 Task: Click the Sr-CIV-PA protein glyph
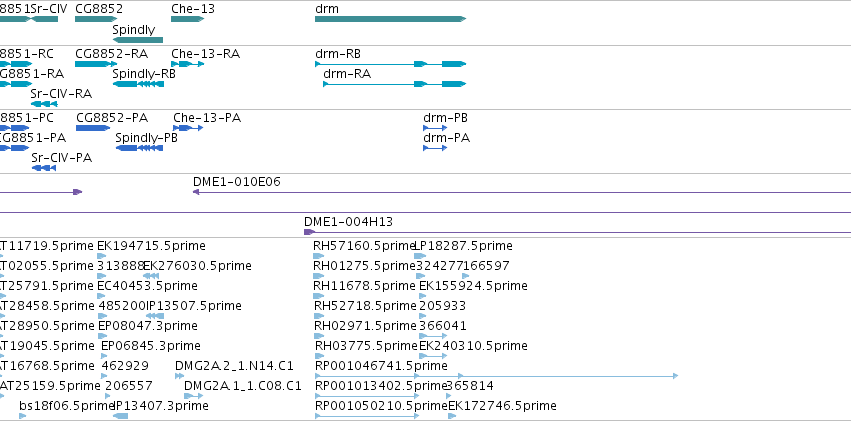coord(44,168)
